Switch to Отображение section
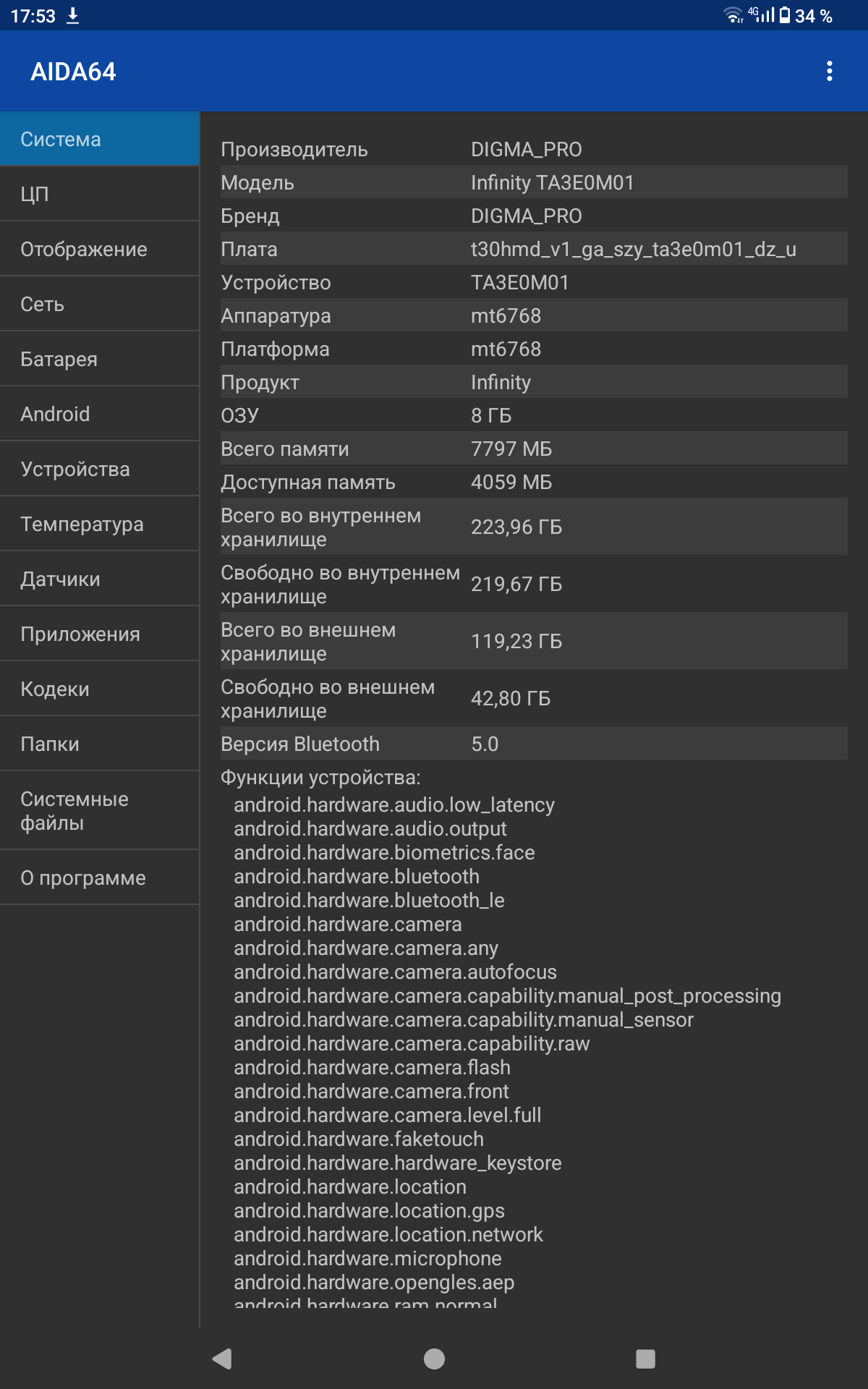The image size is (868, 1389). coord(100,249)
